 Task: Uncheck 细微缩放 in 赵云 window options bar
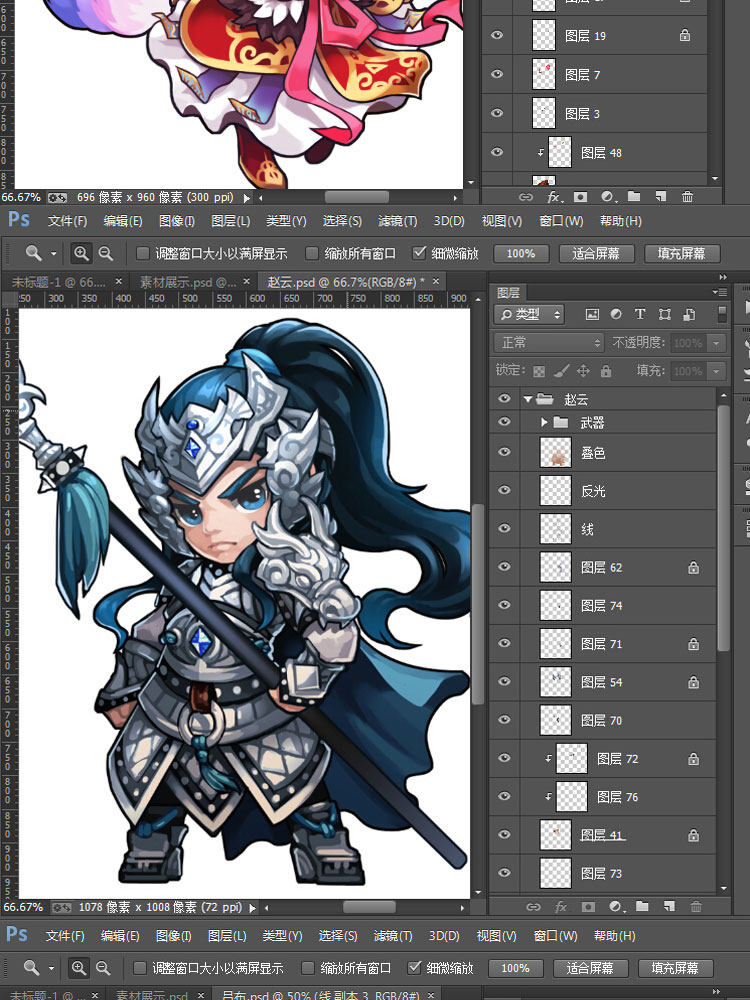click(419, 253)
